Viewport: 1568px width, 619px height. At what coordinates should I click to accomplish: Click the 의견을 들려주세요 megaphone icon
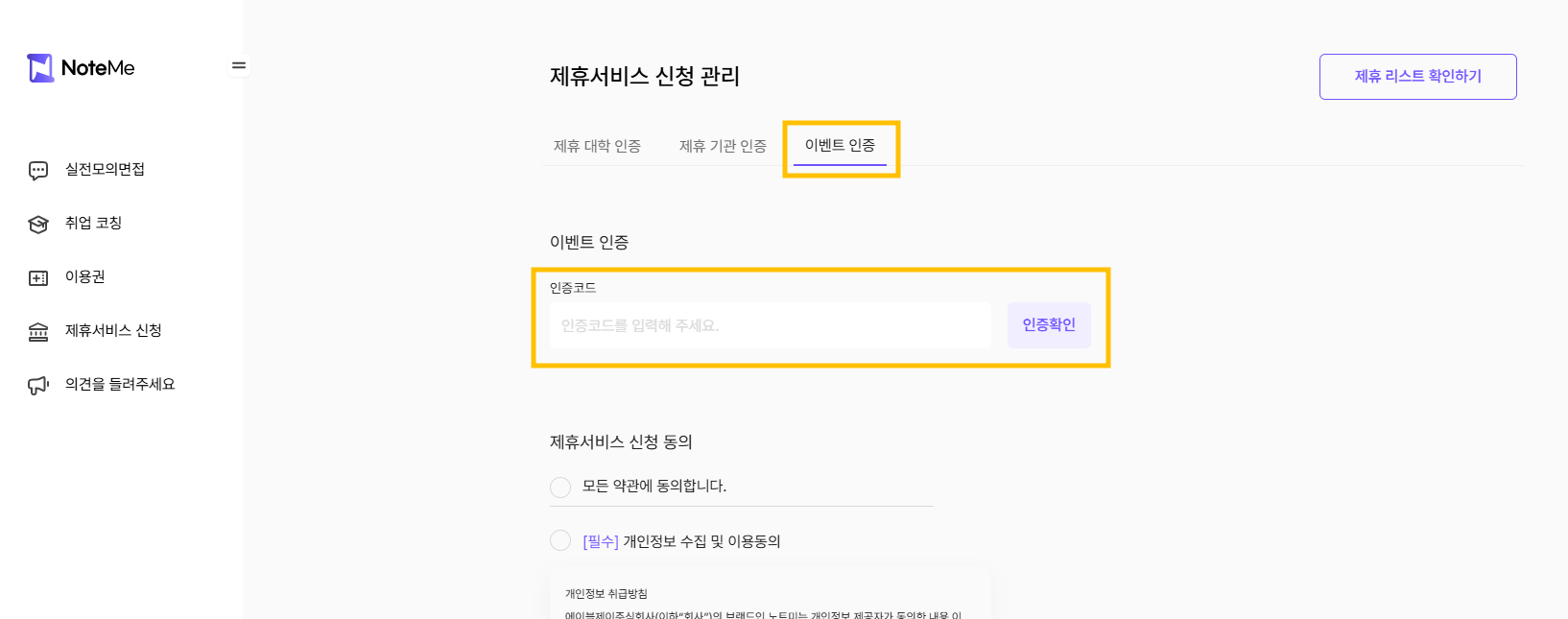(38, 386)
